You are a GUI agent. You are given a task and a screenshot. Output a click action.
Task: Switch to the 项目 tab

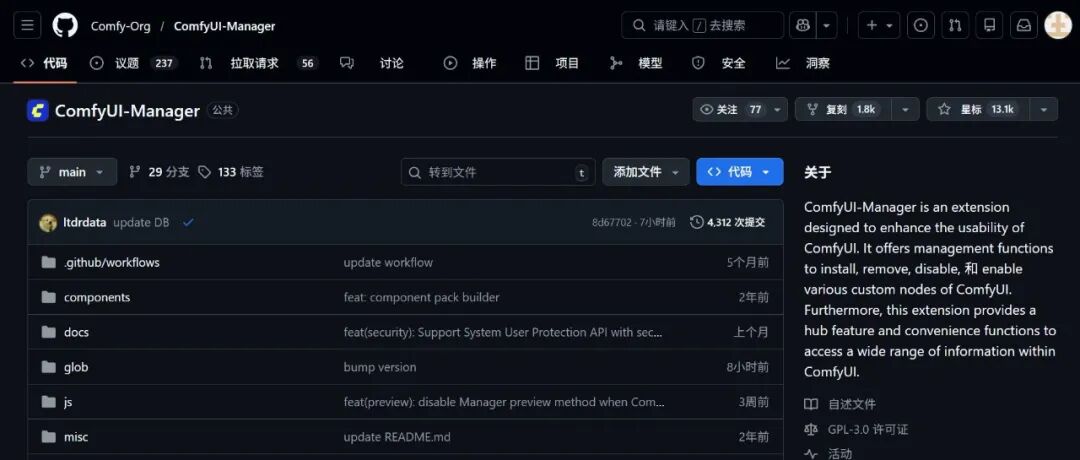point(552,63)
